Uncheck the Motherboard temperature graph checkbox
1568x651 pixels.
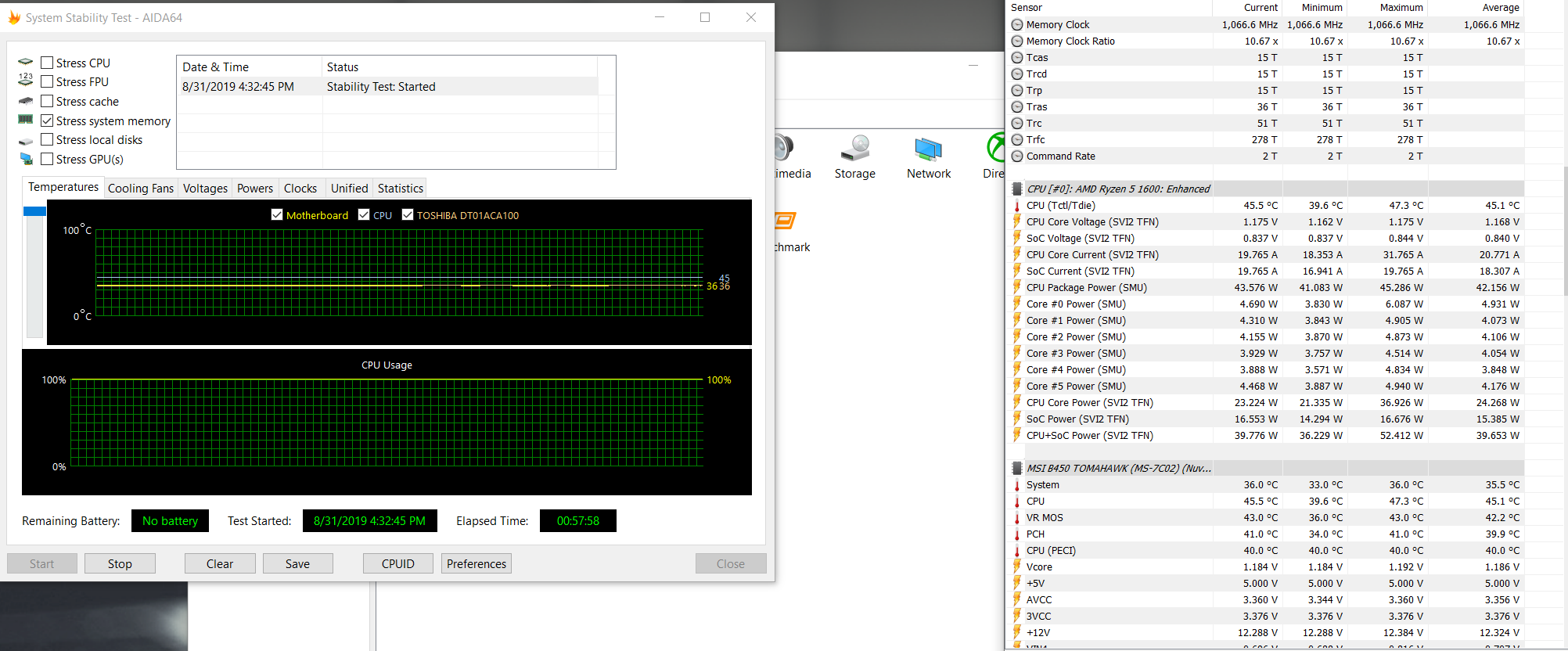click(277, 214)
